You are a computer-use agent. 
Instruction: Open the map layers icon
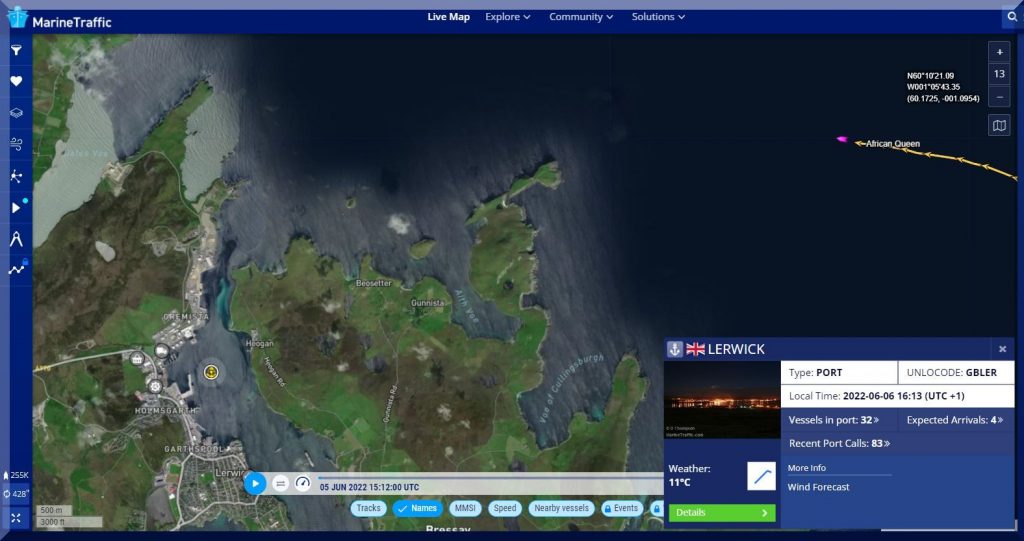point(16,113)
